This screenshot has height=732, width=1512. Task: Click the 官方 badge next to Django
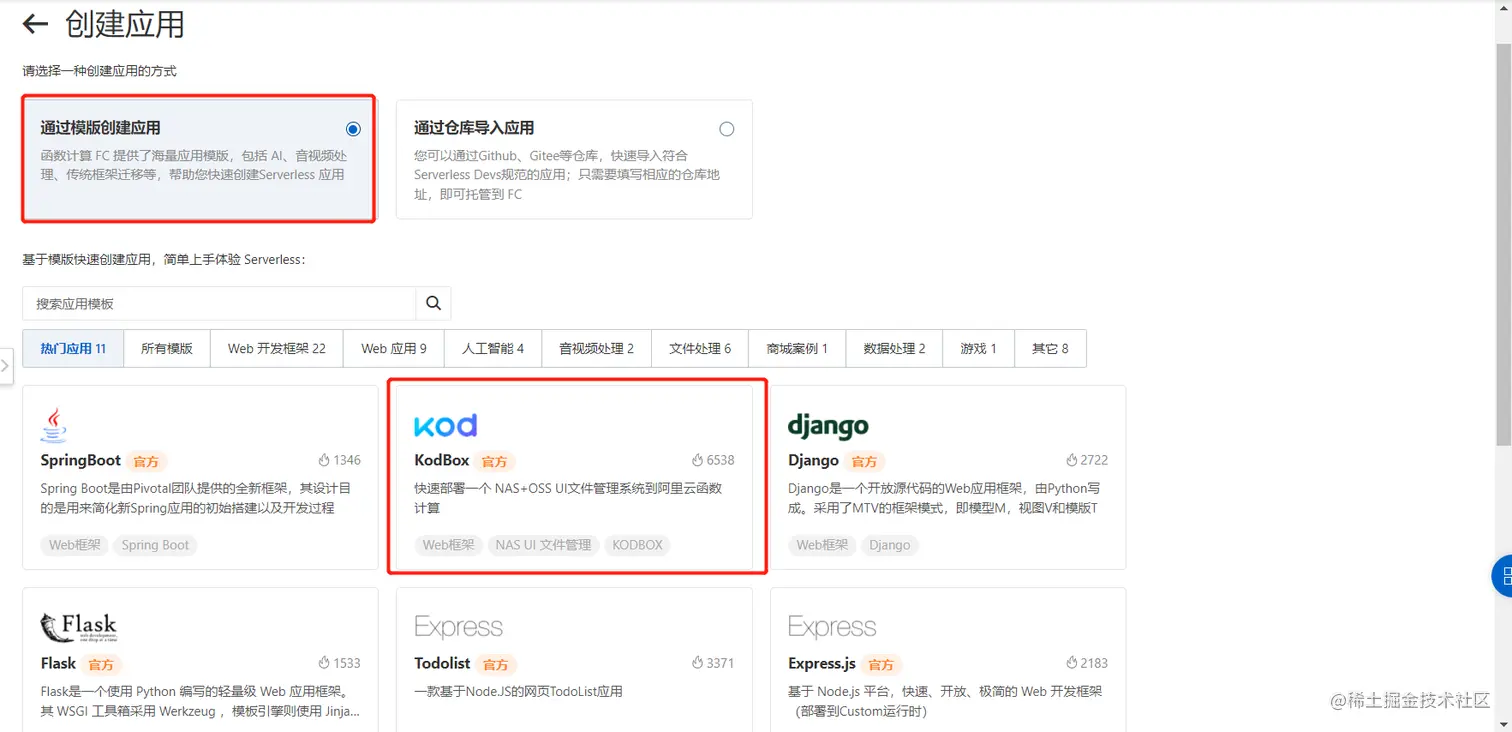point(864,461)
